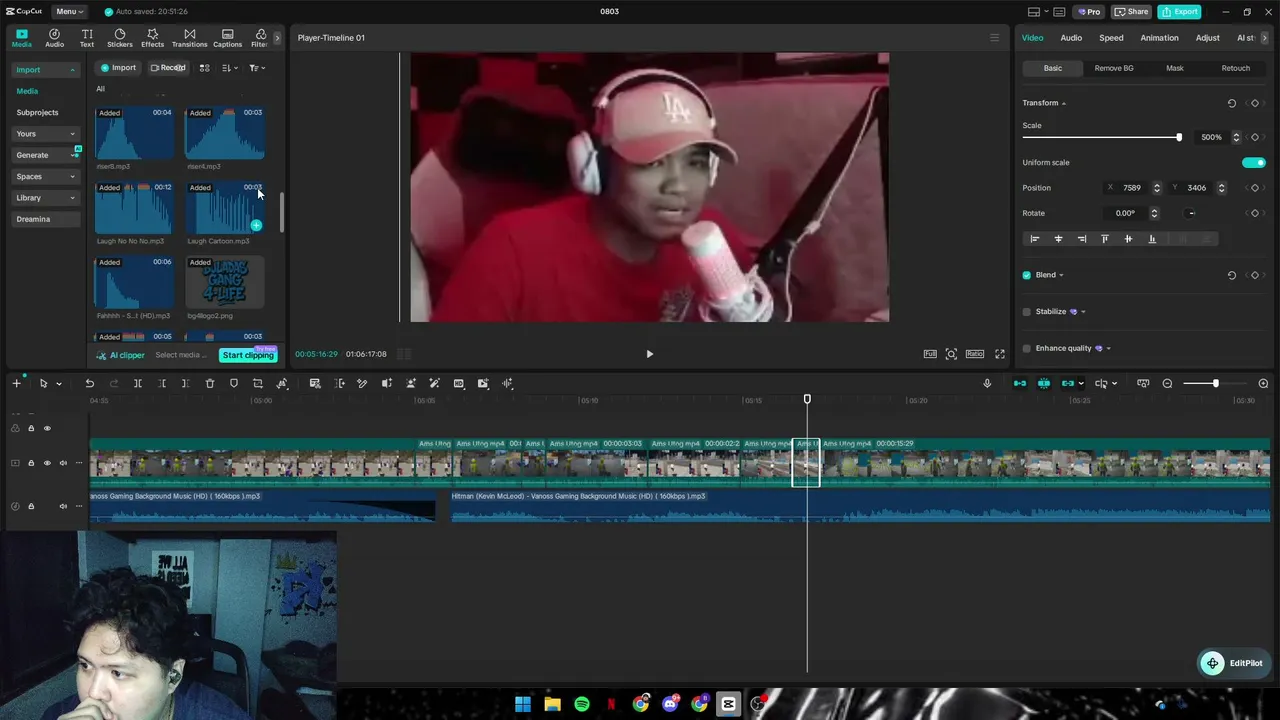Enable the Enhance quality checkbox
The height and width of the screenshot is (720, 1280).
pos(1026,348)
